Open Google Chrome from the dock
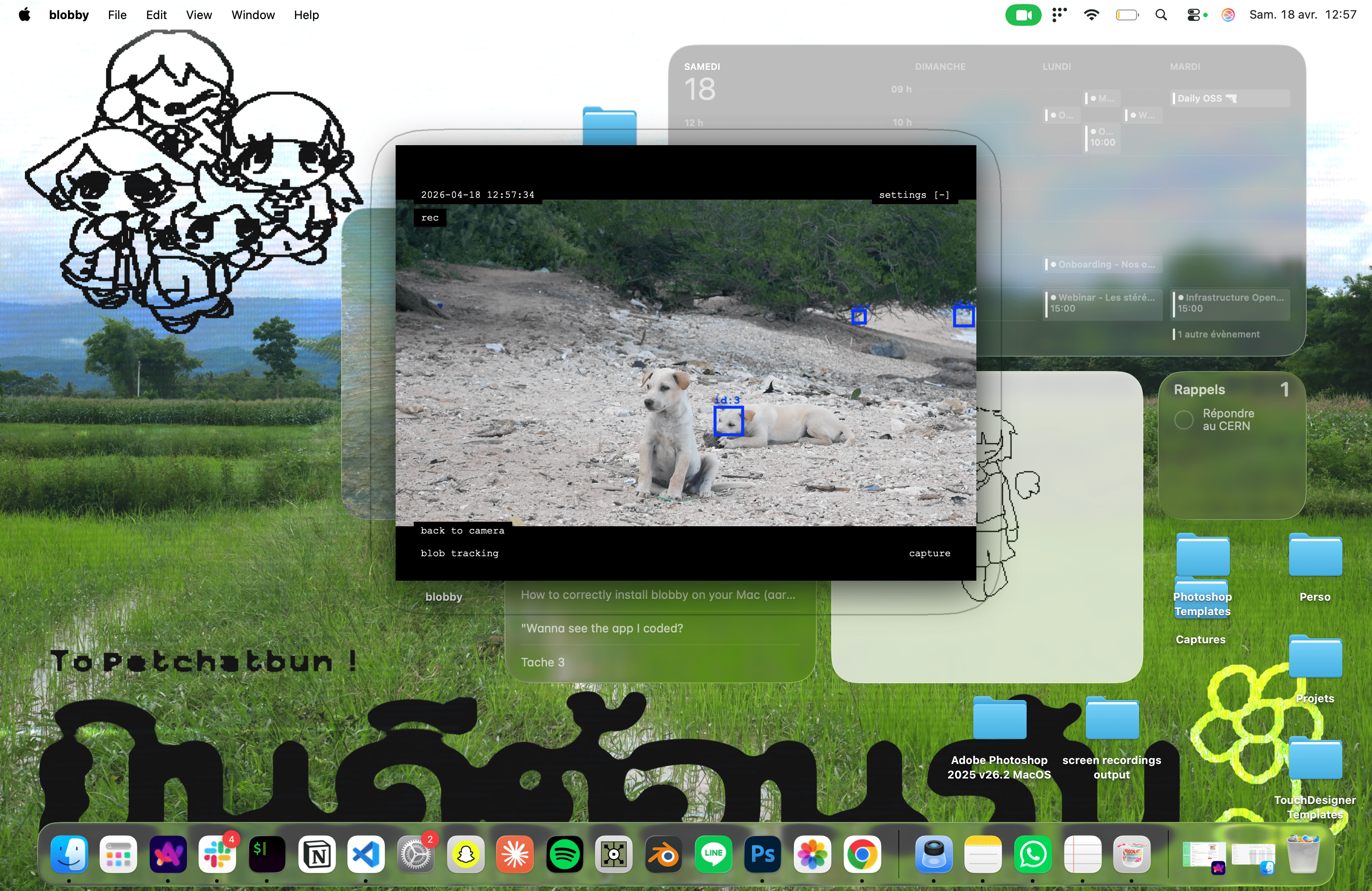This screenshot has height=891, width=1372. (x=862, y=854)
